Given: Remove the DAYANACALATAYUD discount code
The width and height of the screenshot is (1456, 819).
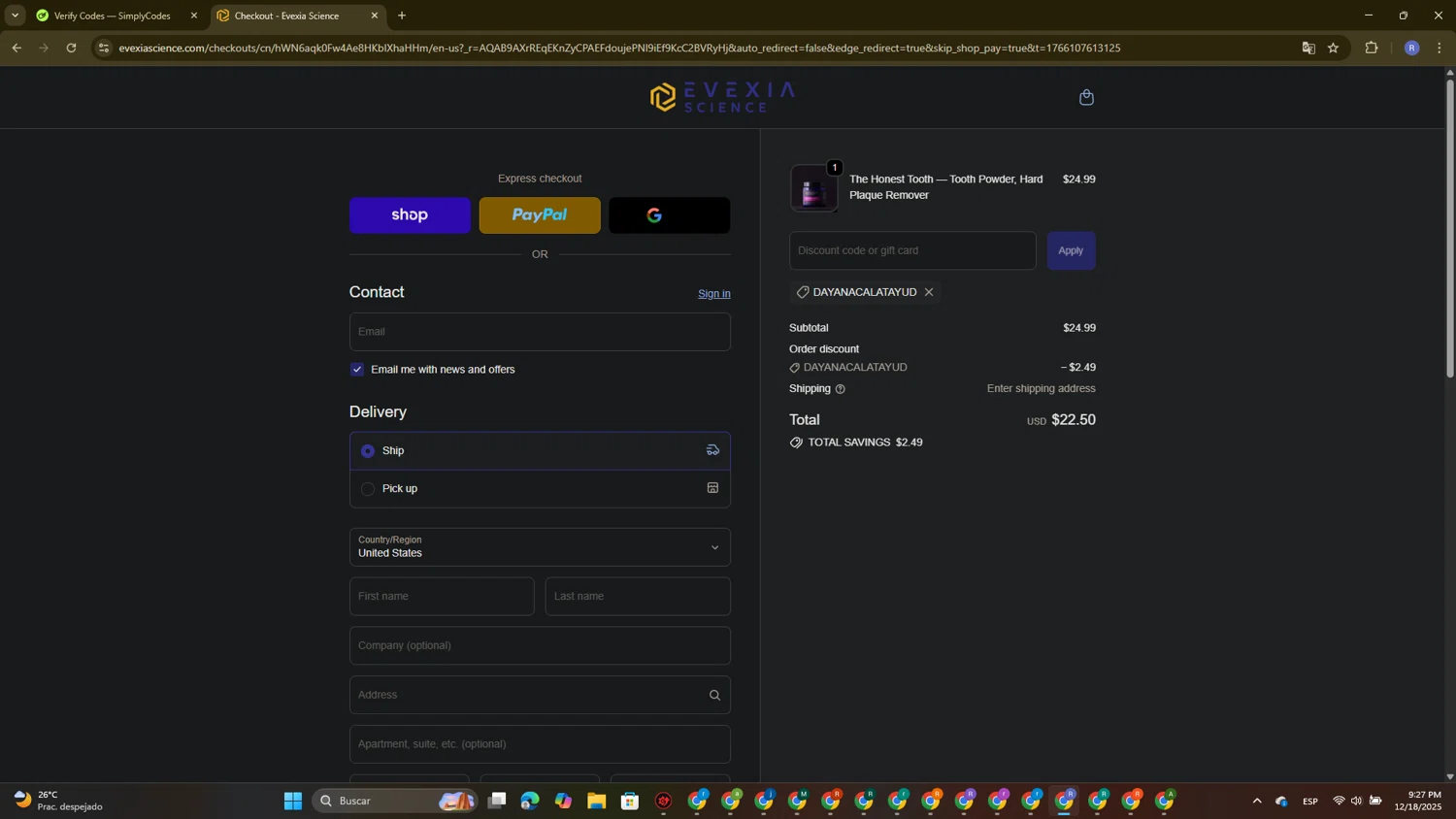Looking at the screenshot, I should [x=929, y=292].
